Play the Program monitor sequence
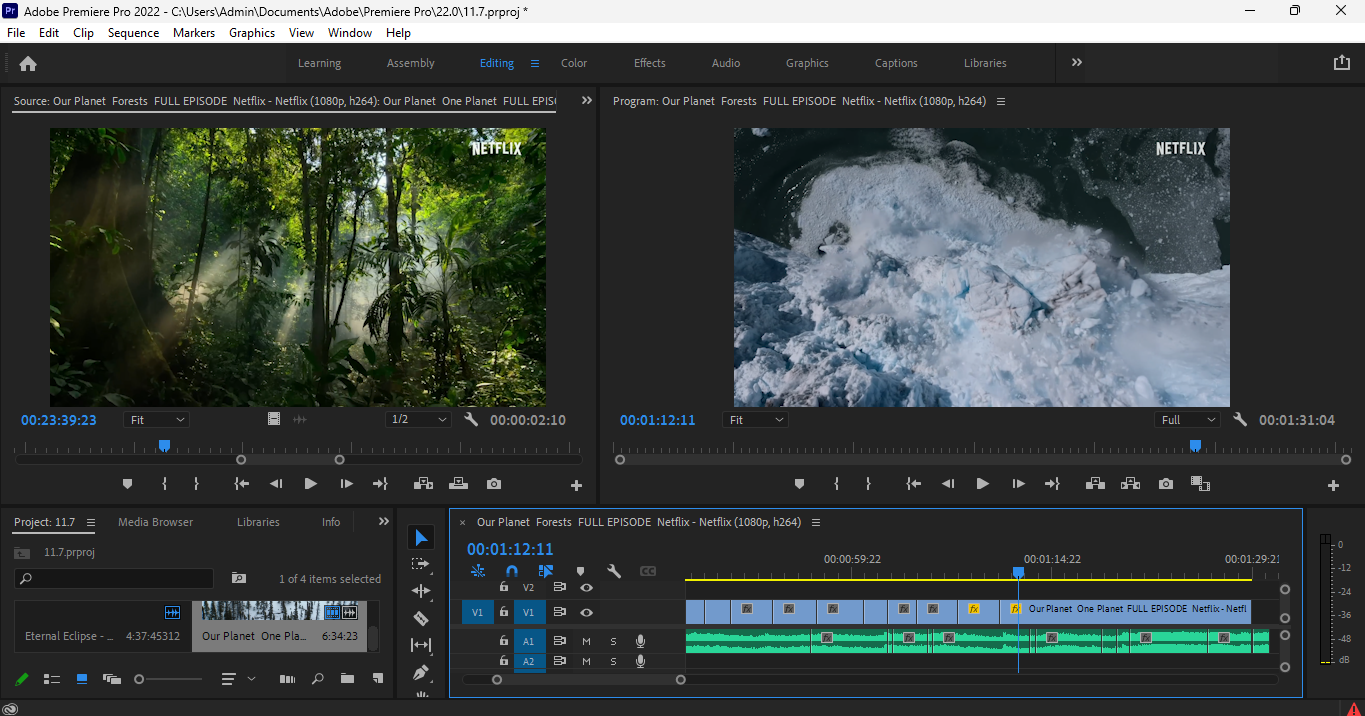This screenshot has height=716, width=1365. [x=982, y=484]
